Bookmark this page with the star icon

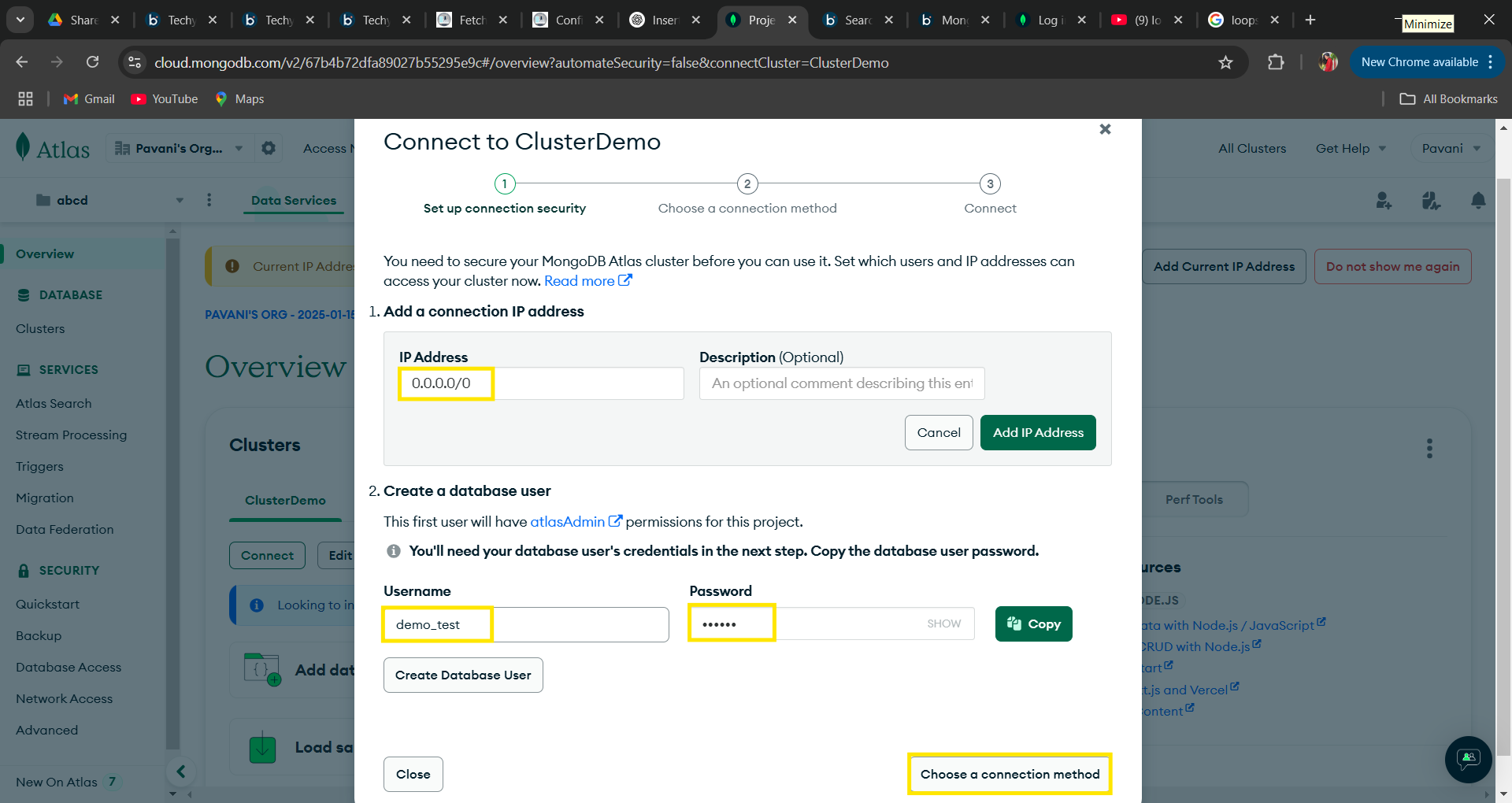tap(1225, 62)
